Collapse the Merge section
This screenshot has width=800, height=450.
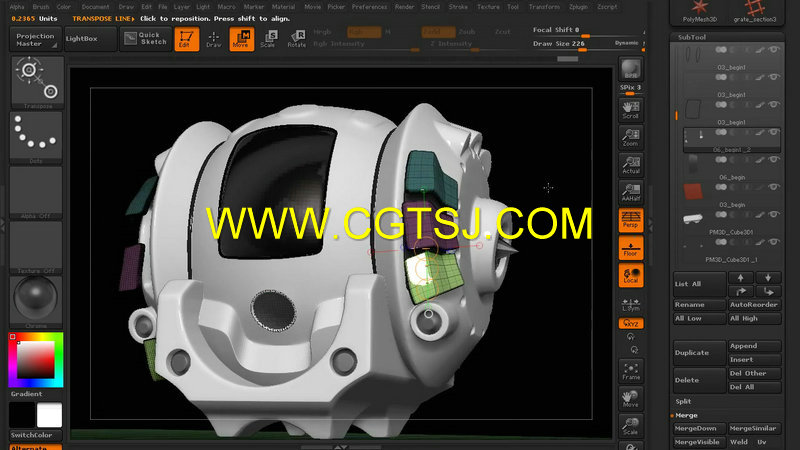point(686,415)
